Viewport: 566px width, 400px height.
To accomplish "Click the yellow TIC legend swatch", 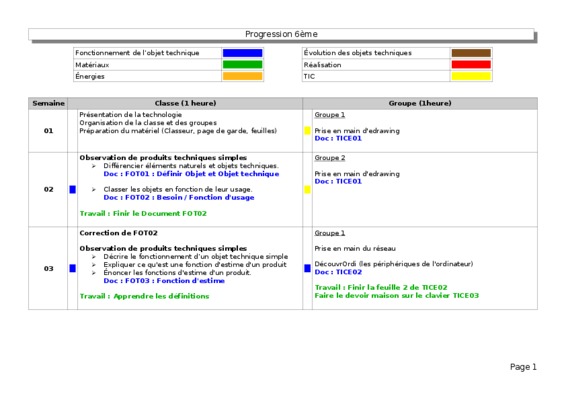I will pyautogui.click(x=471, y=76).
